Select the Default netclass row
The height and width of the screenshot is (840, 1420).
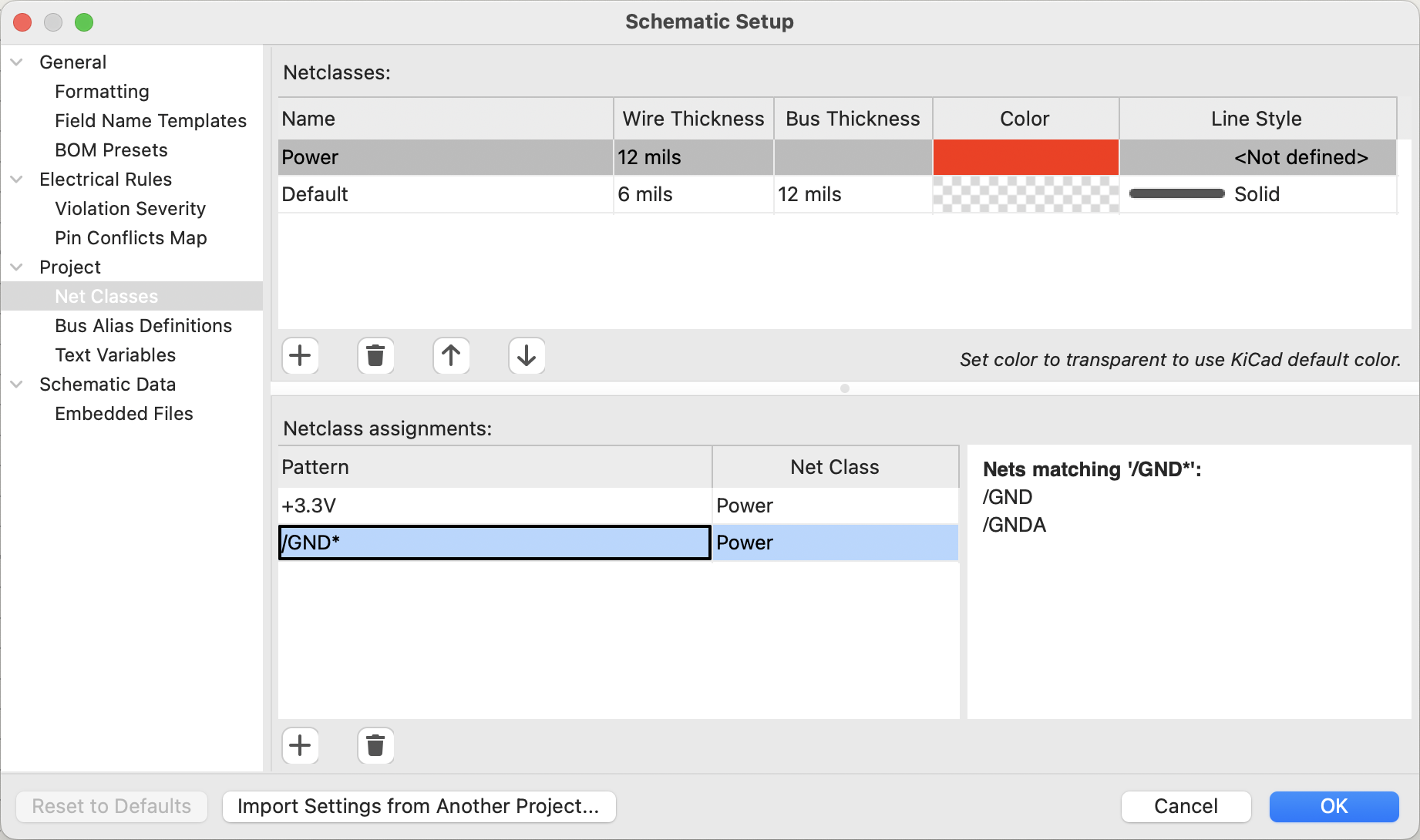pos(446,194)
